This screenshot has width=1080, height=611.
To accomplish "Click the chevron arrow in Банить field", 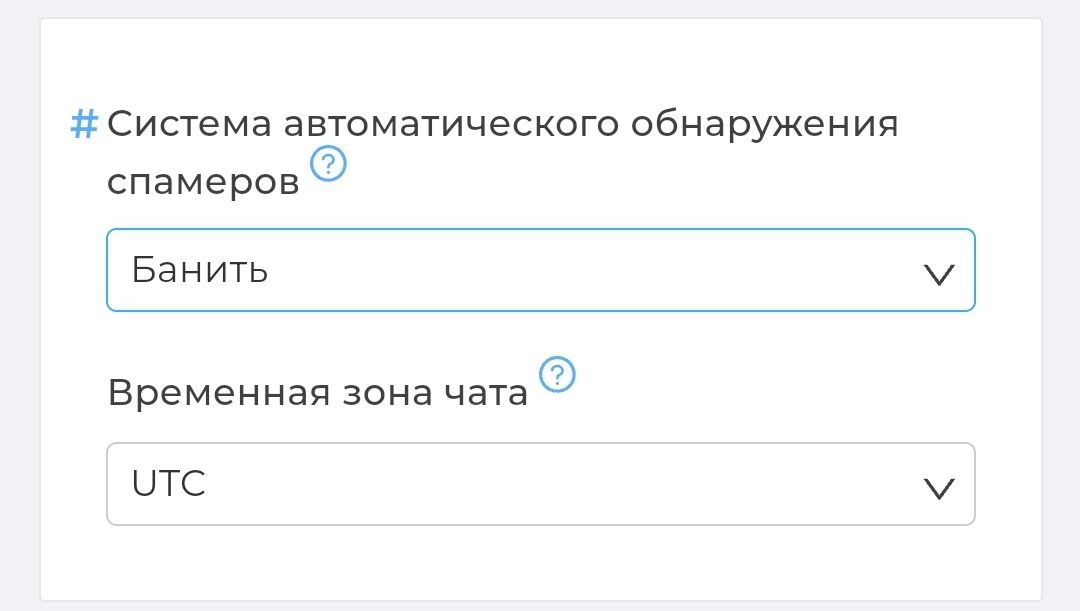I will [x=939, y=274].
